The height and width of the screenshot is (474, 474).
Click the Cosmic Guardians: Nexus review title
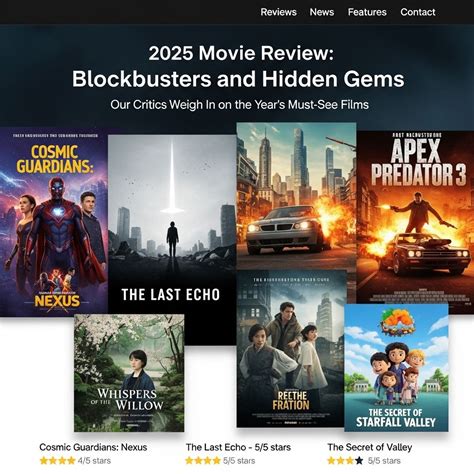point(93,447)
